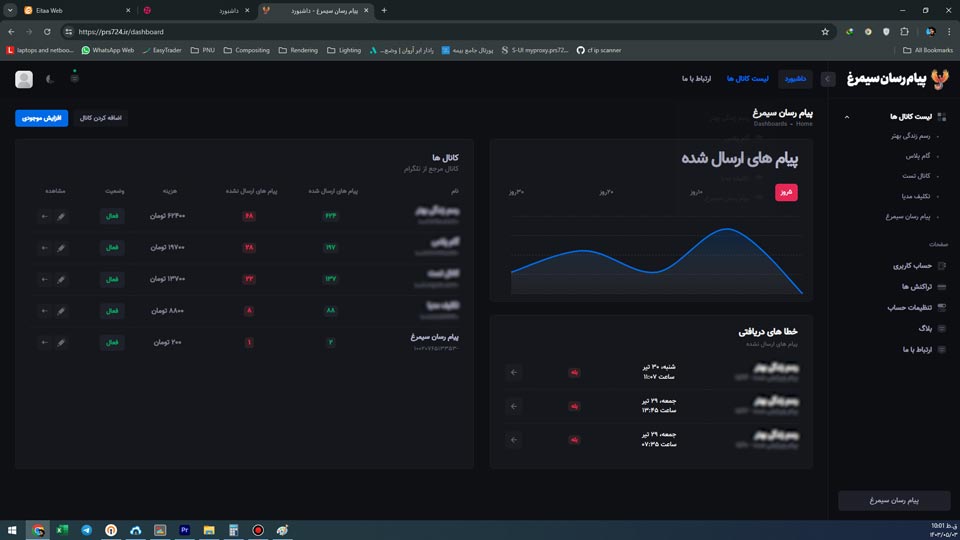Open the Lighting bookmarks folder
The height and width of the screenshot is (540, 960).
pos(343,50)
